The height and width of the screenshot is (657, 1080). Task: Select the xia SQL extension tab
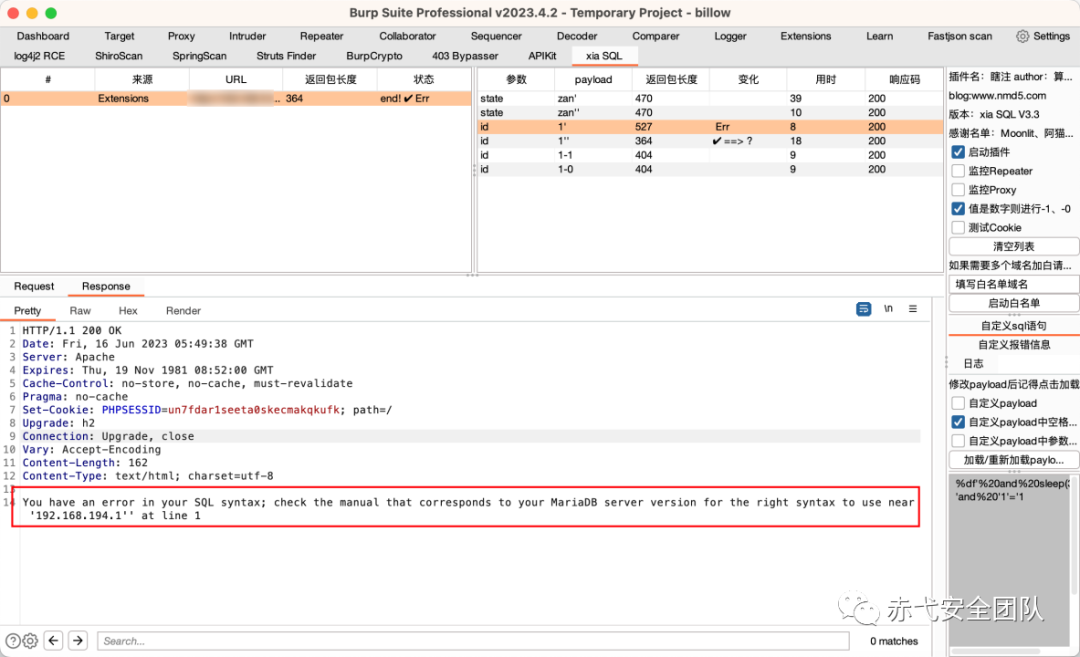pos(604,56)
